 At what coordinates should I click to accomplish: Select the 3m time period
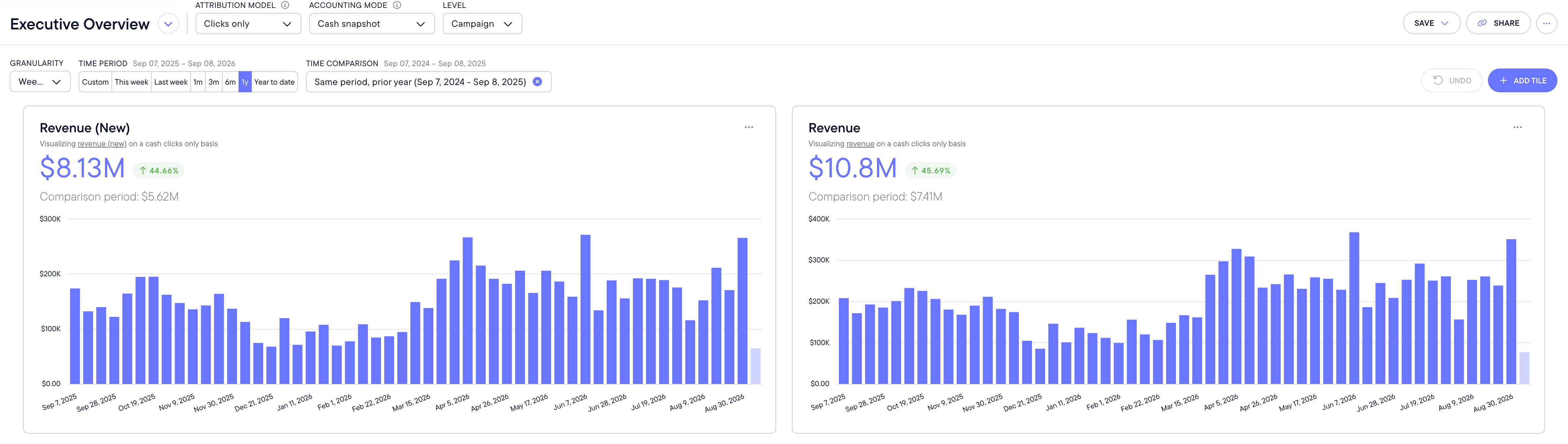[214, 82]
